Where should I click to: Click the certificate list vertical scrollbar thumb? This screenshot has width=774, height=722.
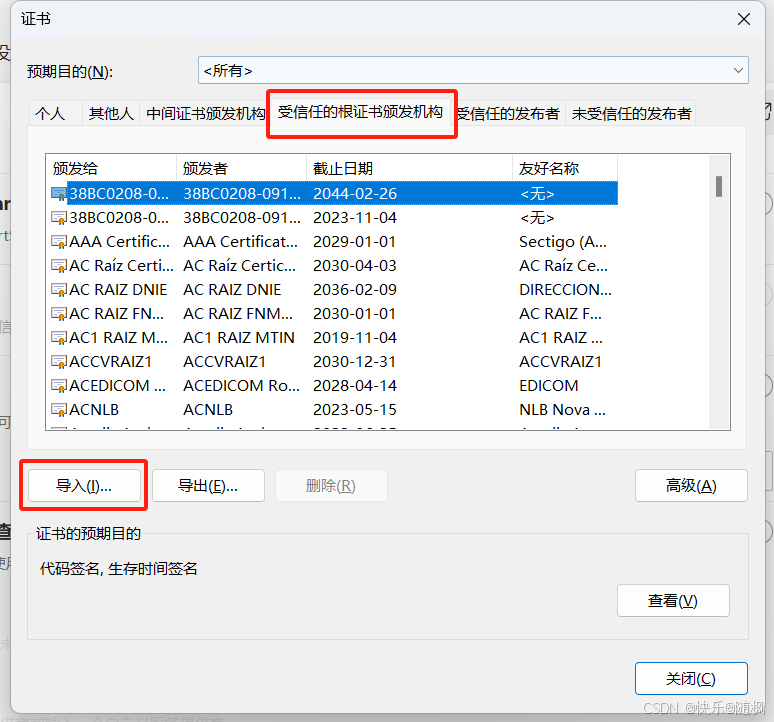tap(719, 187)
